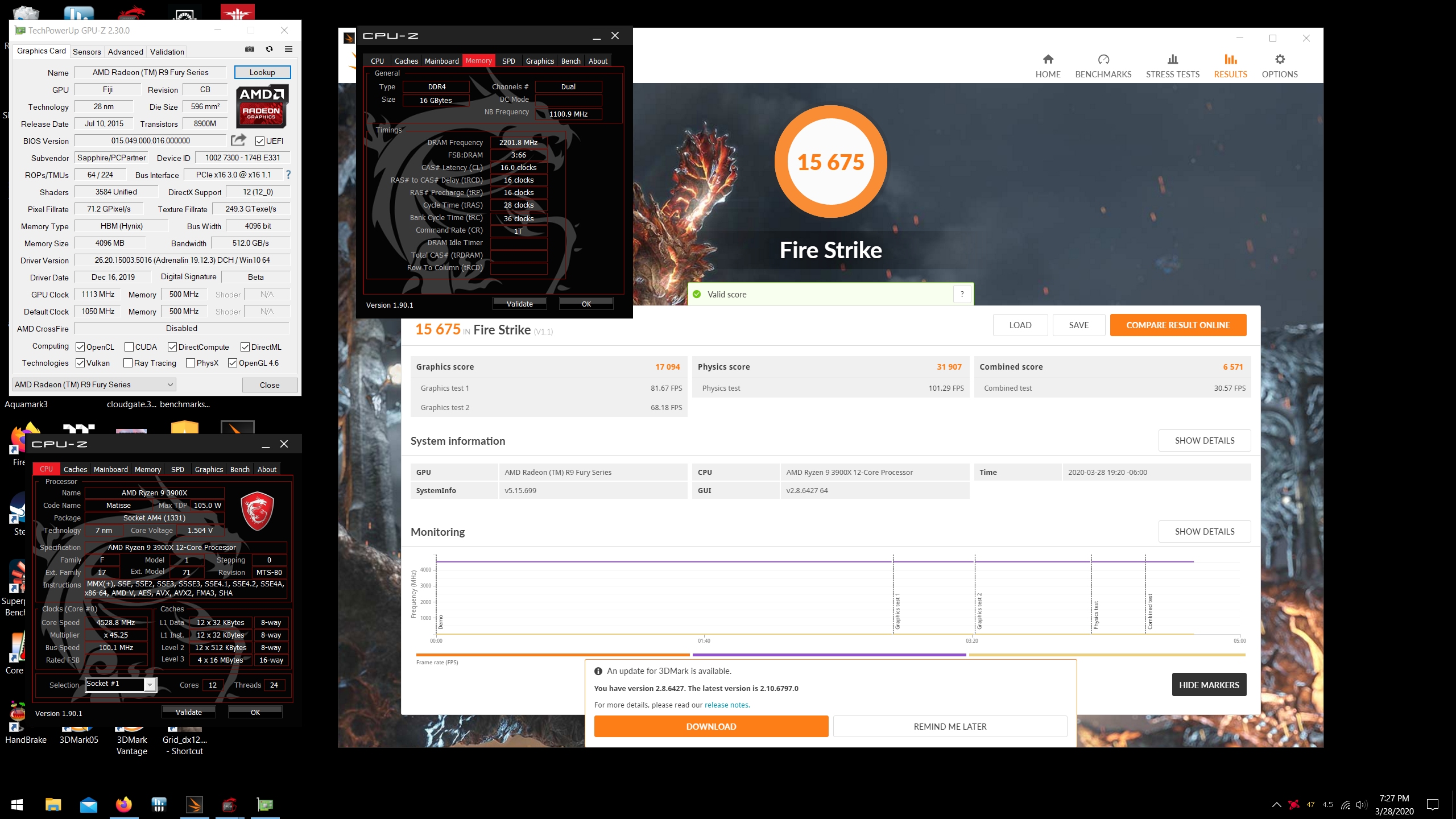Open Mail app from taskbar

tap(88, 805)
